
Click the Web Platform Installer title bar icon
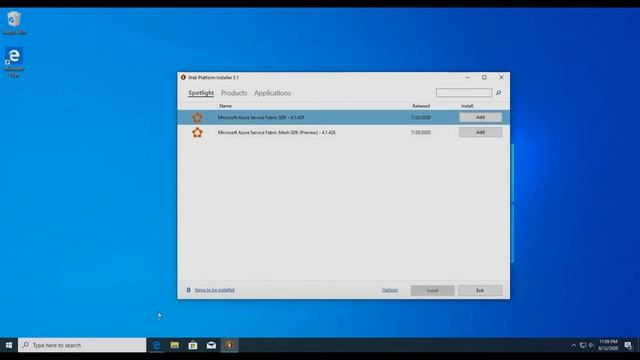coord(183,77)
